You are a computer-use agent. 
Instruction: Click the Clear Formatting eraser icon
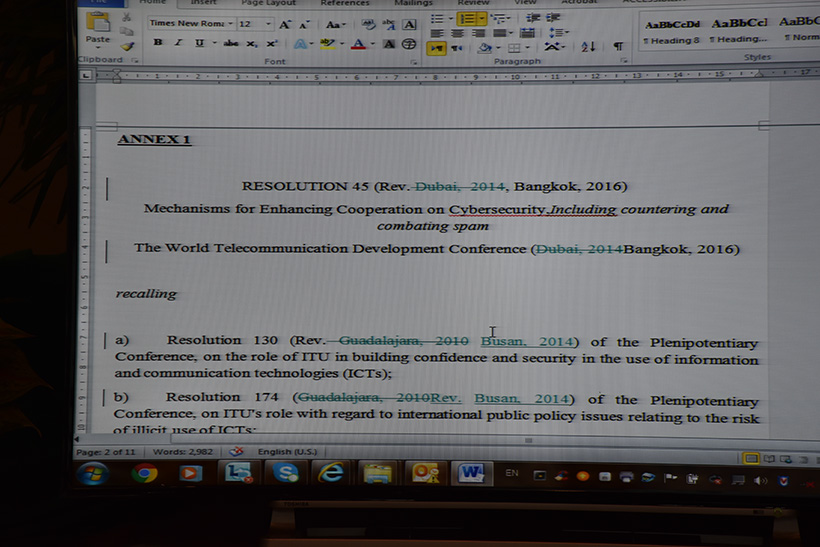[x=368, y=25]
